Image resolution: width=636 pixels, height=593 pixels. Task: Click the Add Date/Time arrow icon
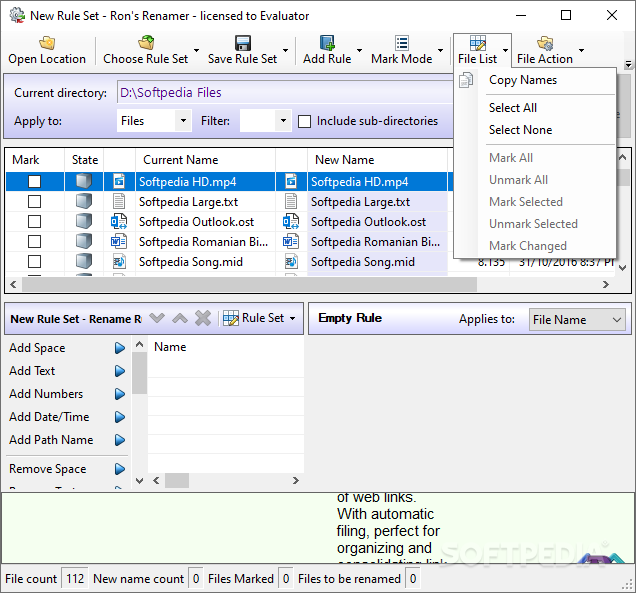[x=120, y=417]
